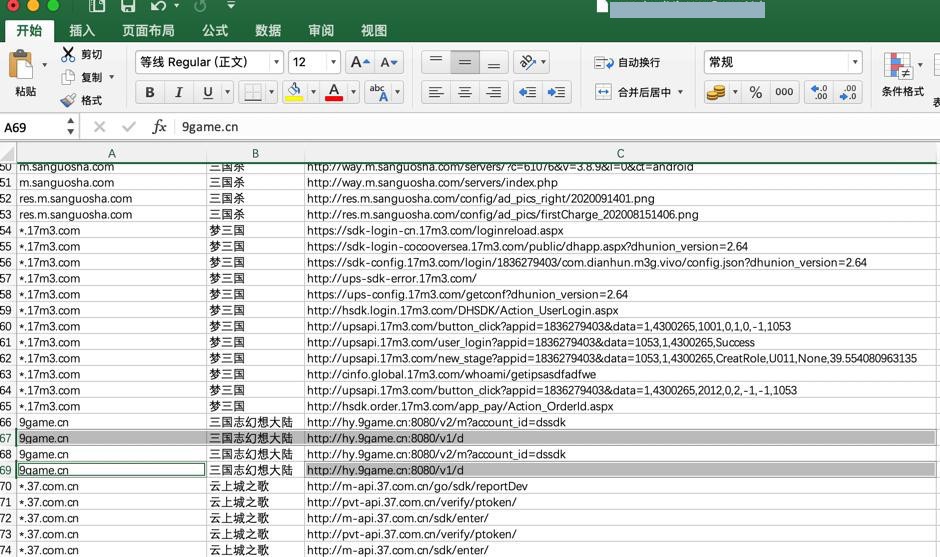Apply red font color
This screenshot has height=557, width=940.
(334, 92)
